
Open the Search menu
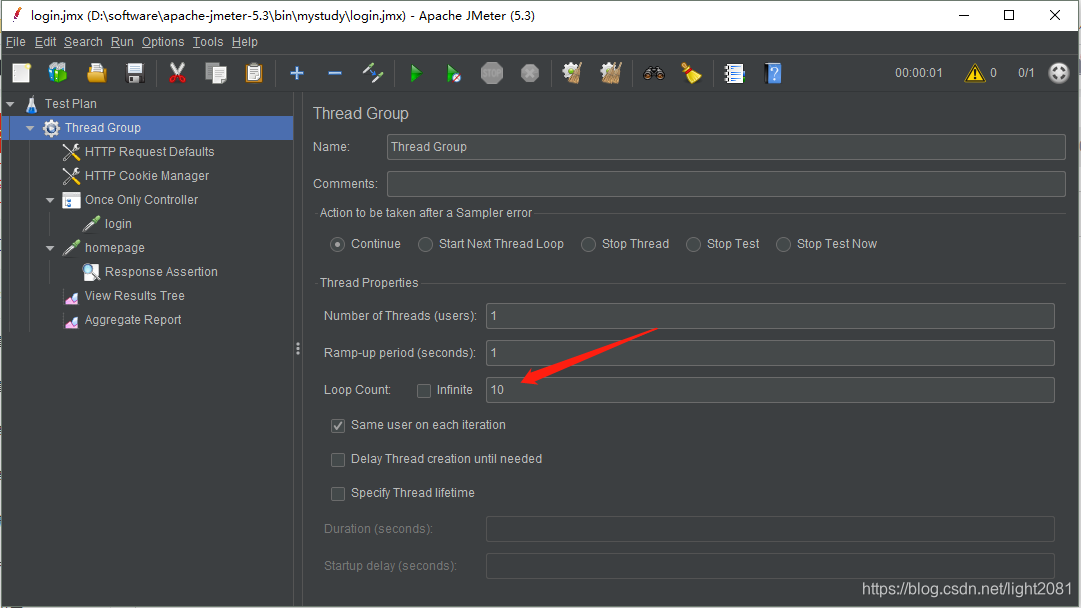point(83,42)
